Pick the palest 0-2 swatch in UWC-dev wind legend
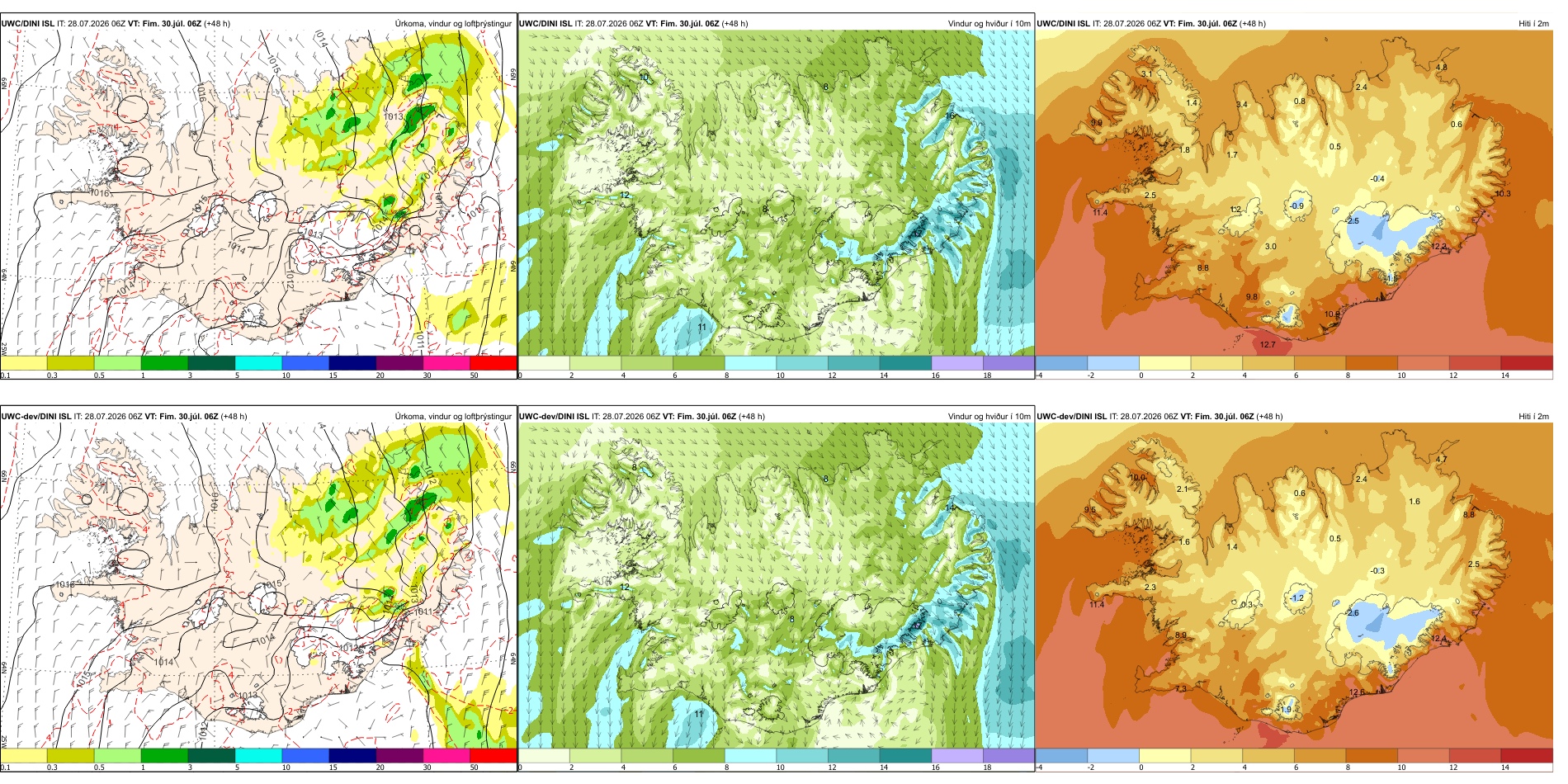Viewport: 1568px width, 784px height. coord(544,756)
